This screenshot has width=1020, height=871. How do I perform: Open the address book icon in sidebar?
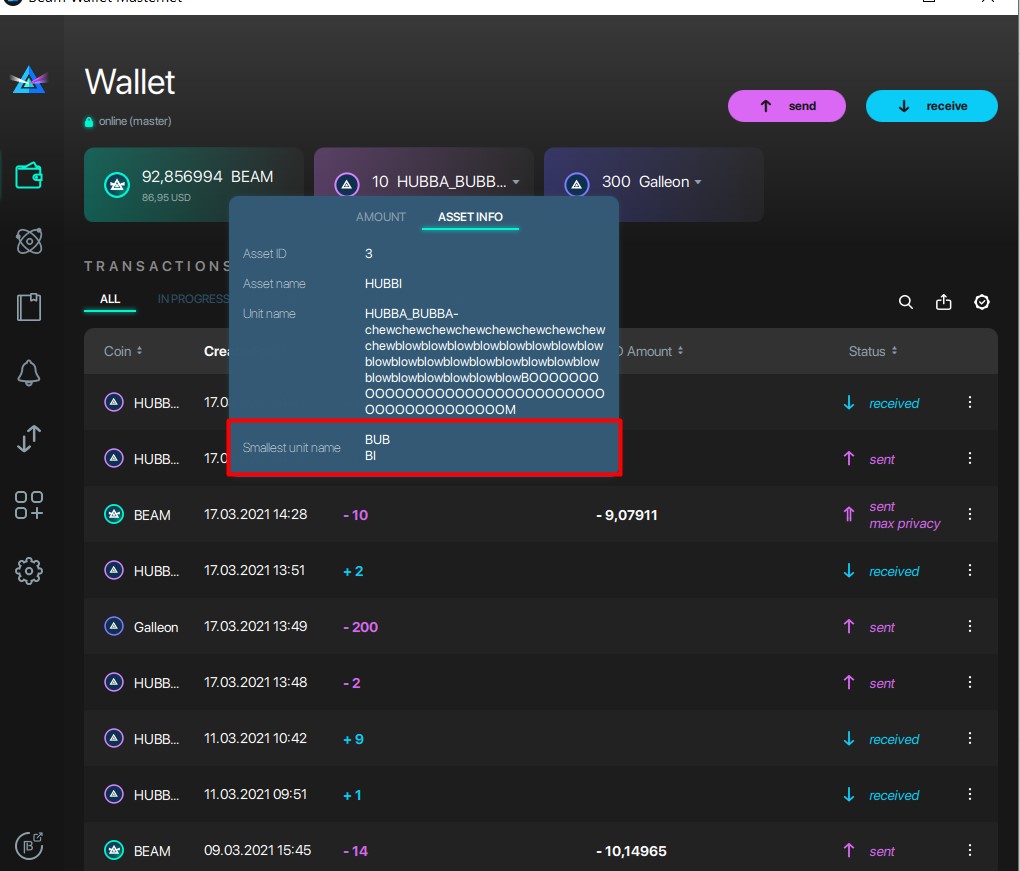tap(29, 308)
